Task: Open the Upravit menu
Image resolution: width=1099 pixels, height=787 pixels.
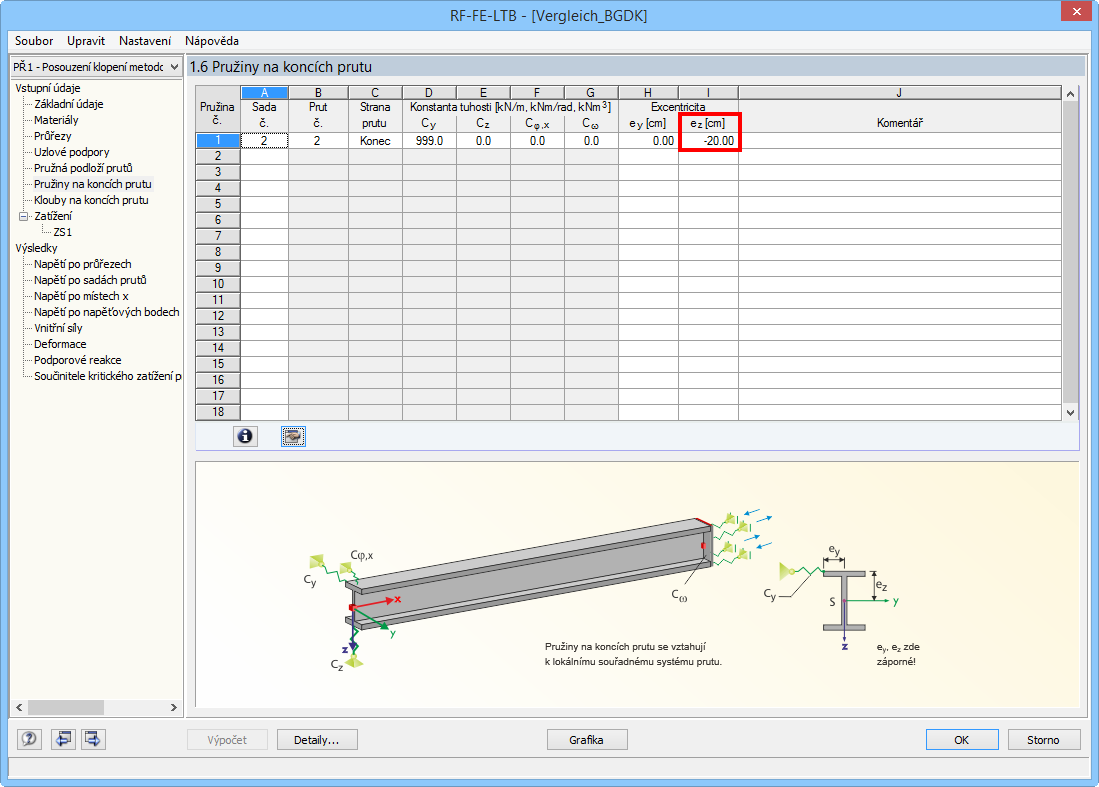Action: click(x=86, y=41)
